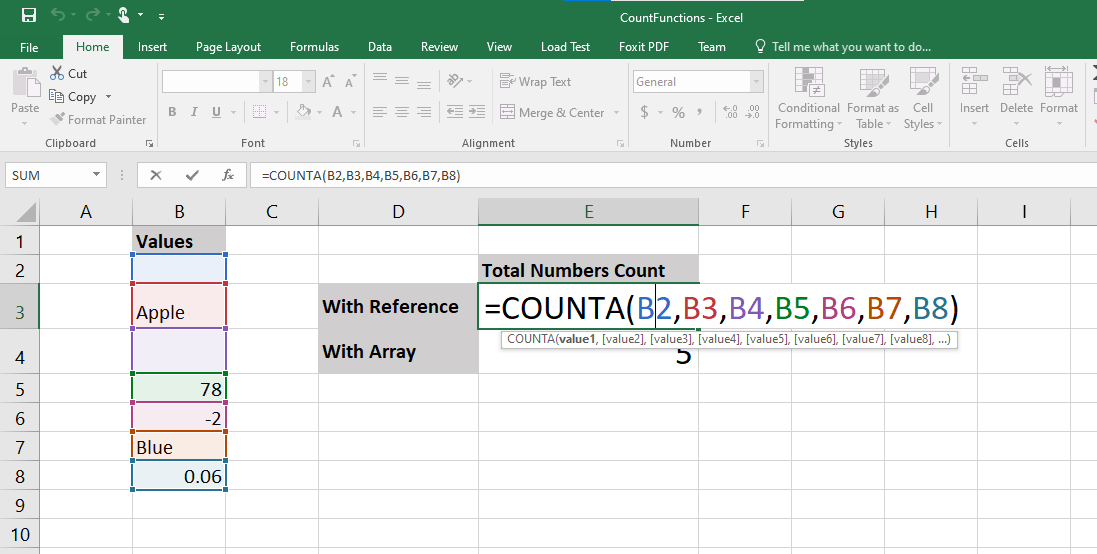Click Format cells button

(1059, 97)
